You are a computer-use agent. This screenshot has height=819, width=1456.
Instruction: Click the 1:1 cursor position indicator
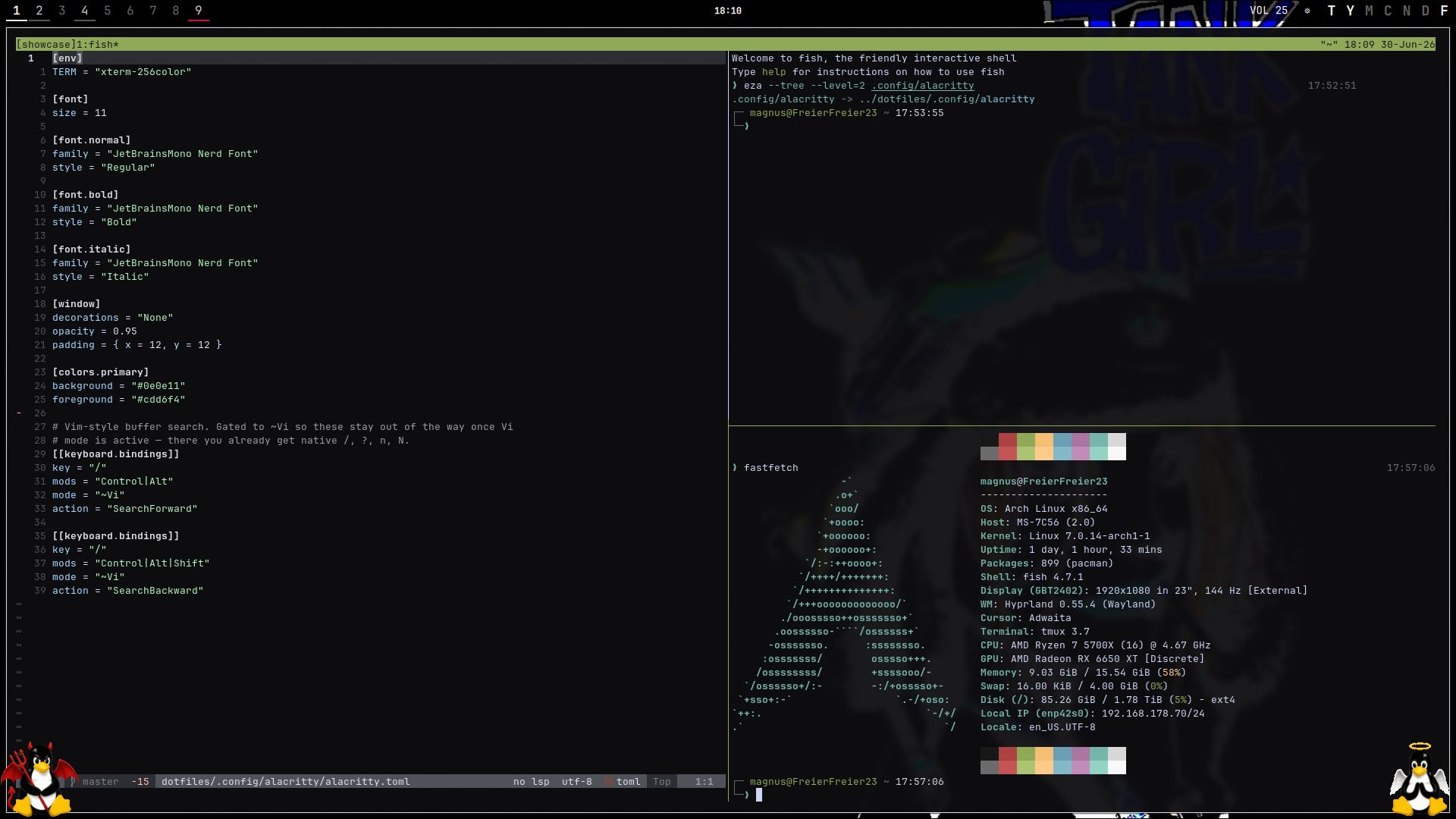pos(704,782)
